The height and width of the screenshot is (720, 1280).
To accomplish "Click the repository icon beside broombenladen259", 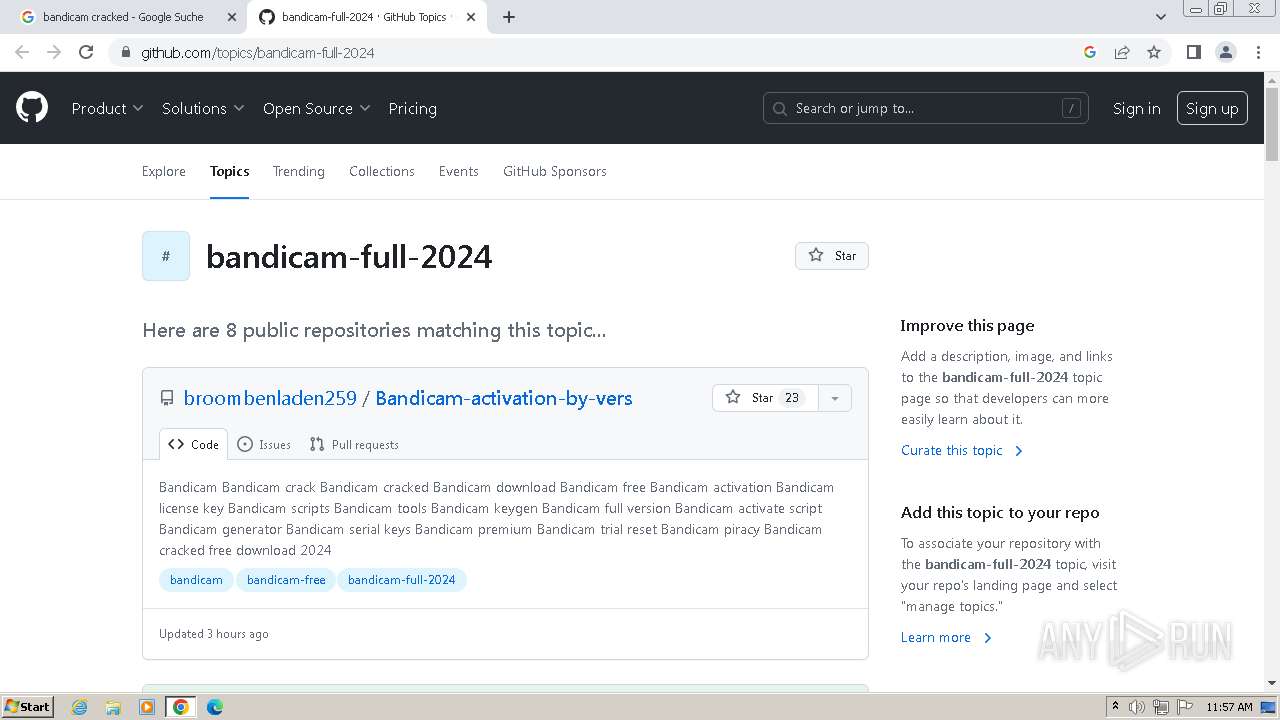I will pos(167,398).
